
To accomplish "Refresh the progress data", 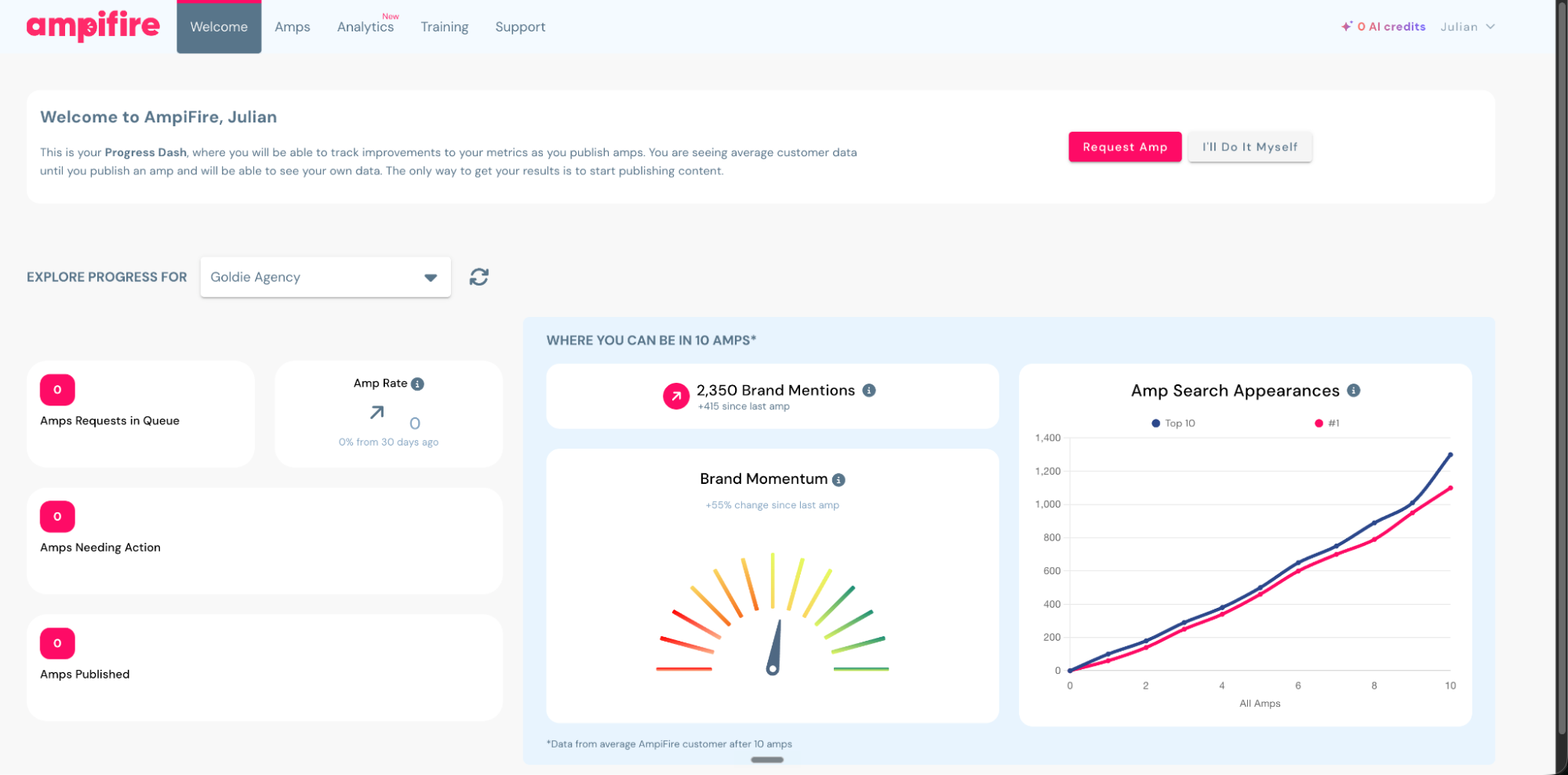I will click(479, 277).
